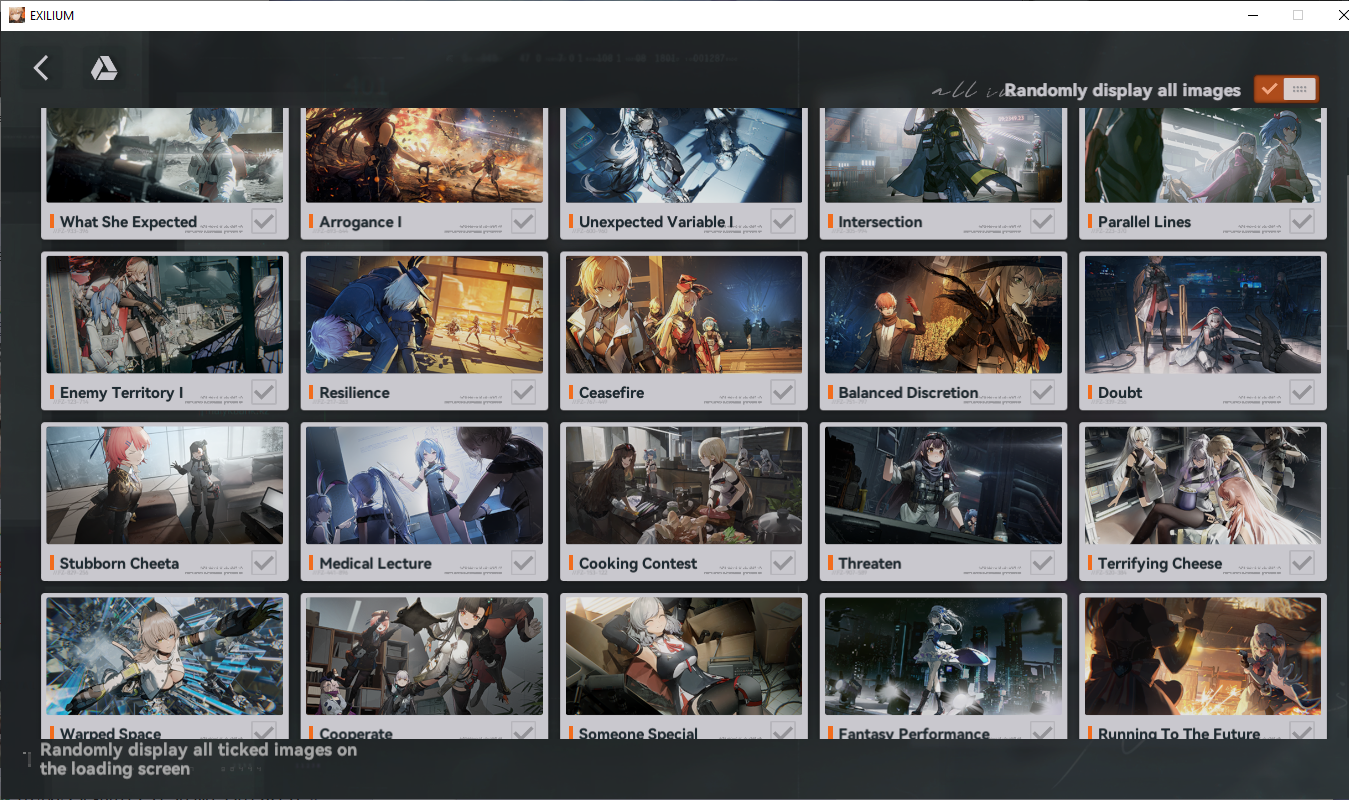Toggle the Randomly display all images switch
This screenshot has width=1349, height=800.
(x=1286, y=89)
